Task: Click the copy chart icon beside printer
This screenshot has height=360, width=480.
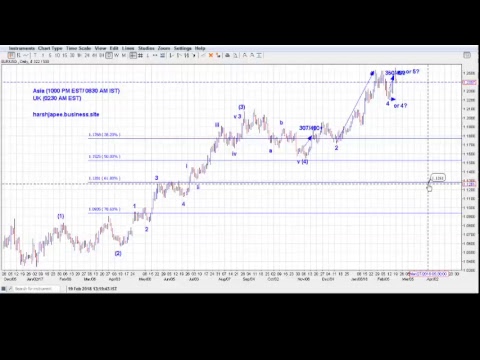Action: tap(235, 55)
